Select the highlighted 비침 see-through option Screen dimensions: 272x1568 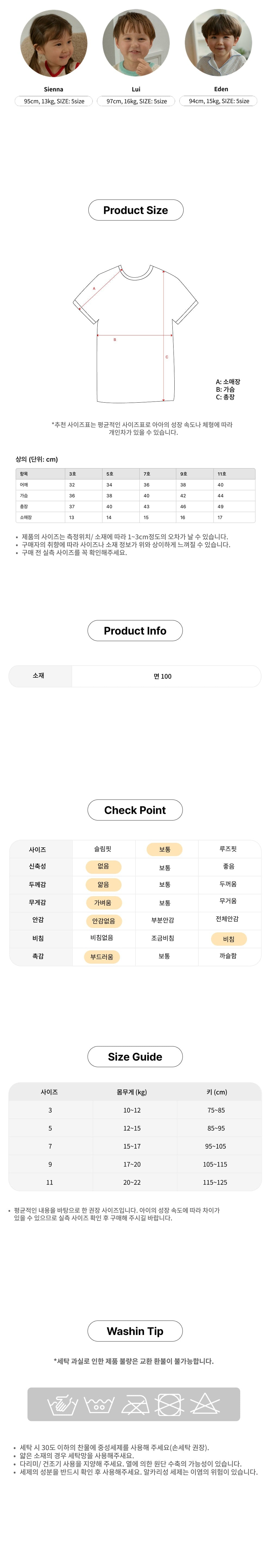click(228, 939)
